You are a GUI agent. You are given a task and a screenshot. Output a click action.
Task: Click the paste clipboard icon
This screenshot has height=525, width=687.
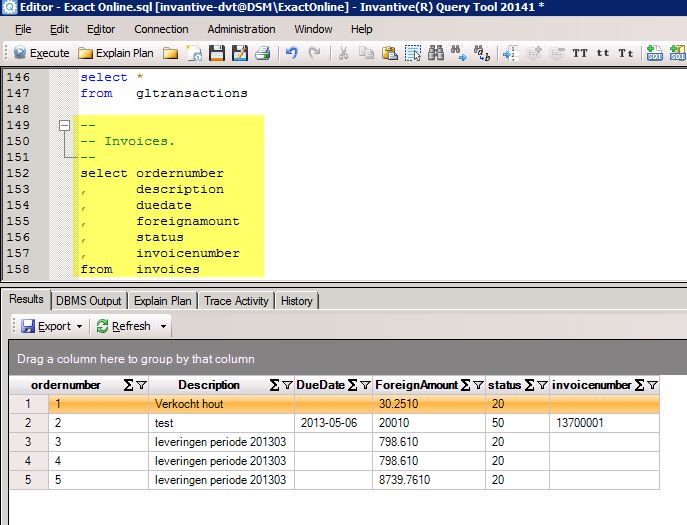[x=389, y=53]
